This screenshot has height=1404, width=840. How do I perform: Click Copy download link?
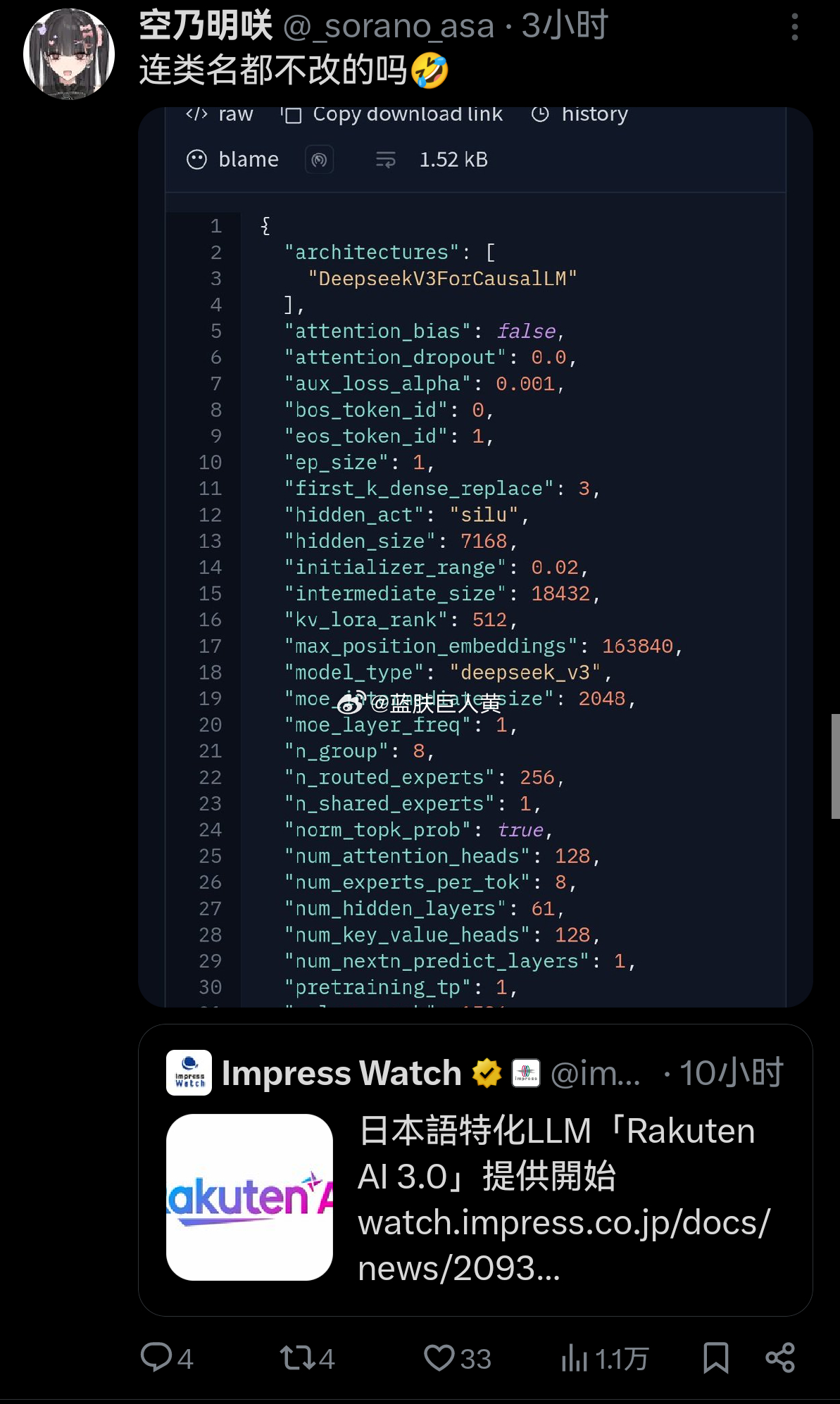391,114
